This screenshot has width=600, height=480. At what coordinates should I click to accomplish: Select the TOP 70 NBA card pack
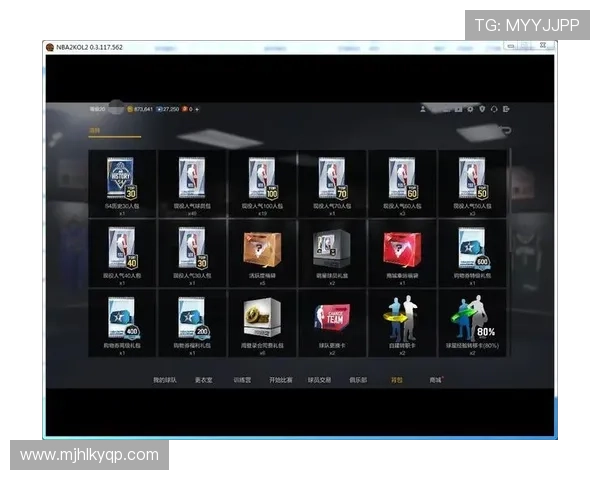click(332, 184)
